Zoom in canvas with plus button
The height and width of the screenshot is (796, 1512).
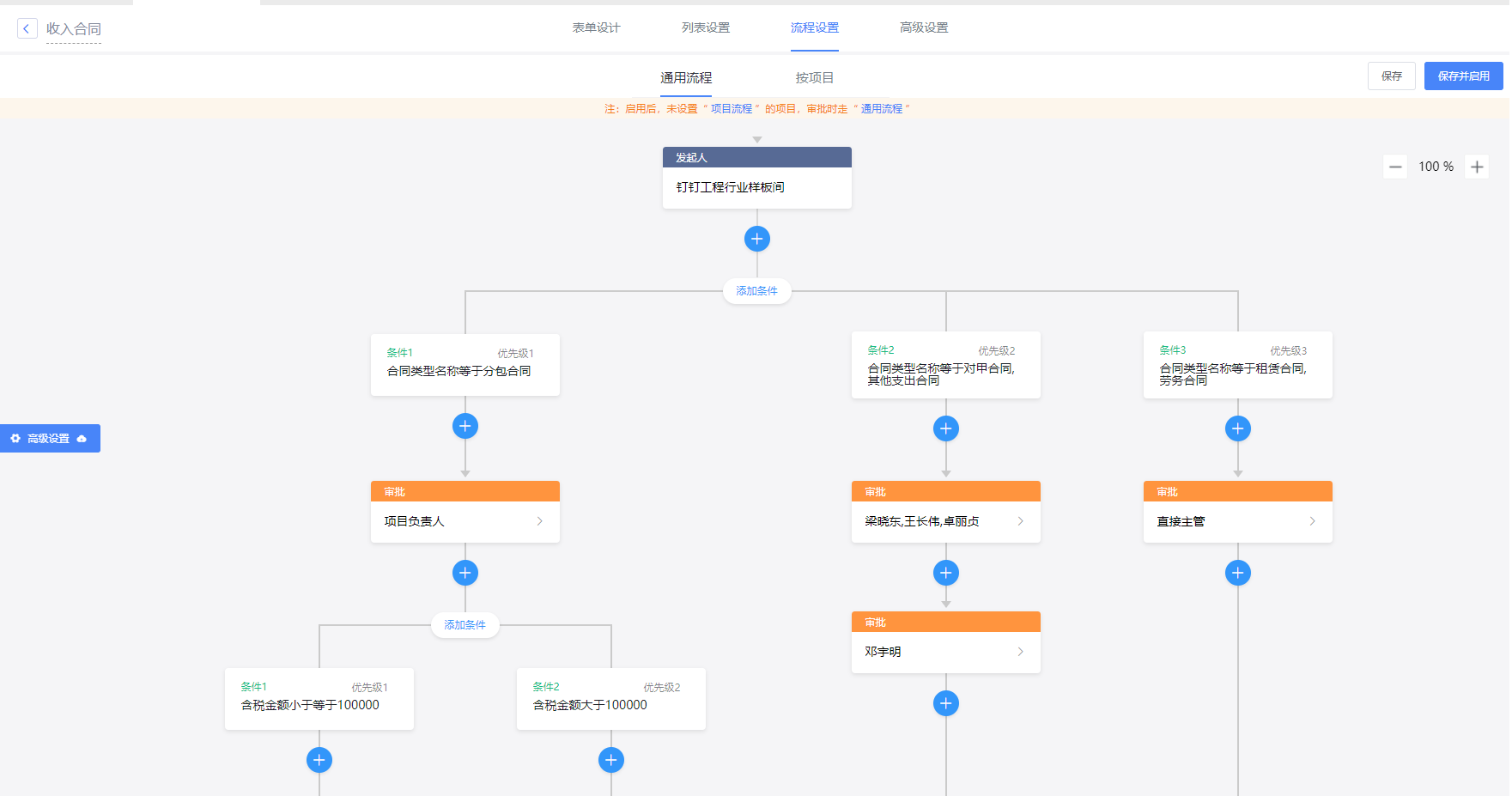1477,167
